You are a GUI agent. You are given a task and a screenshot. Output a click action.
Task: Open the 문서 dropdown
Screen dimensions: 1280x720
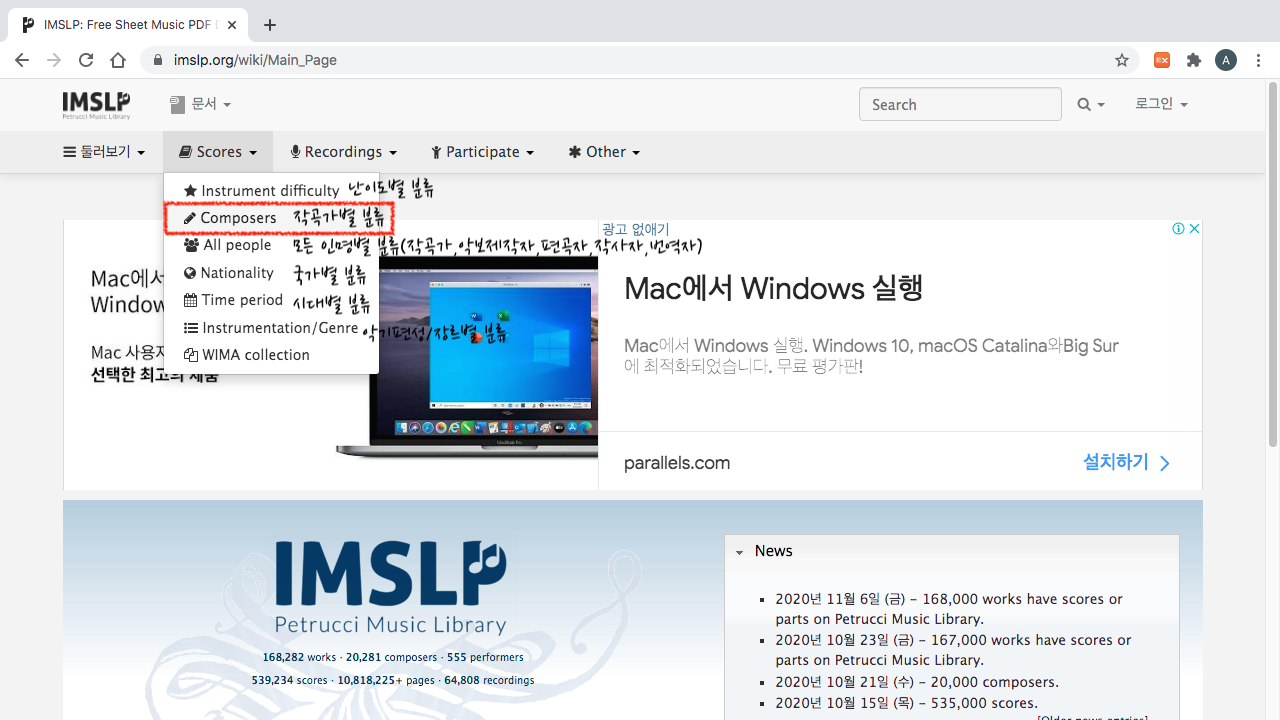(x=201, y=104)
